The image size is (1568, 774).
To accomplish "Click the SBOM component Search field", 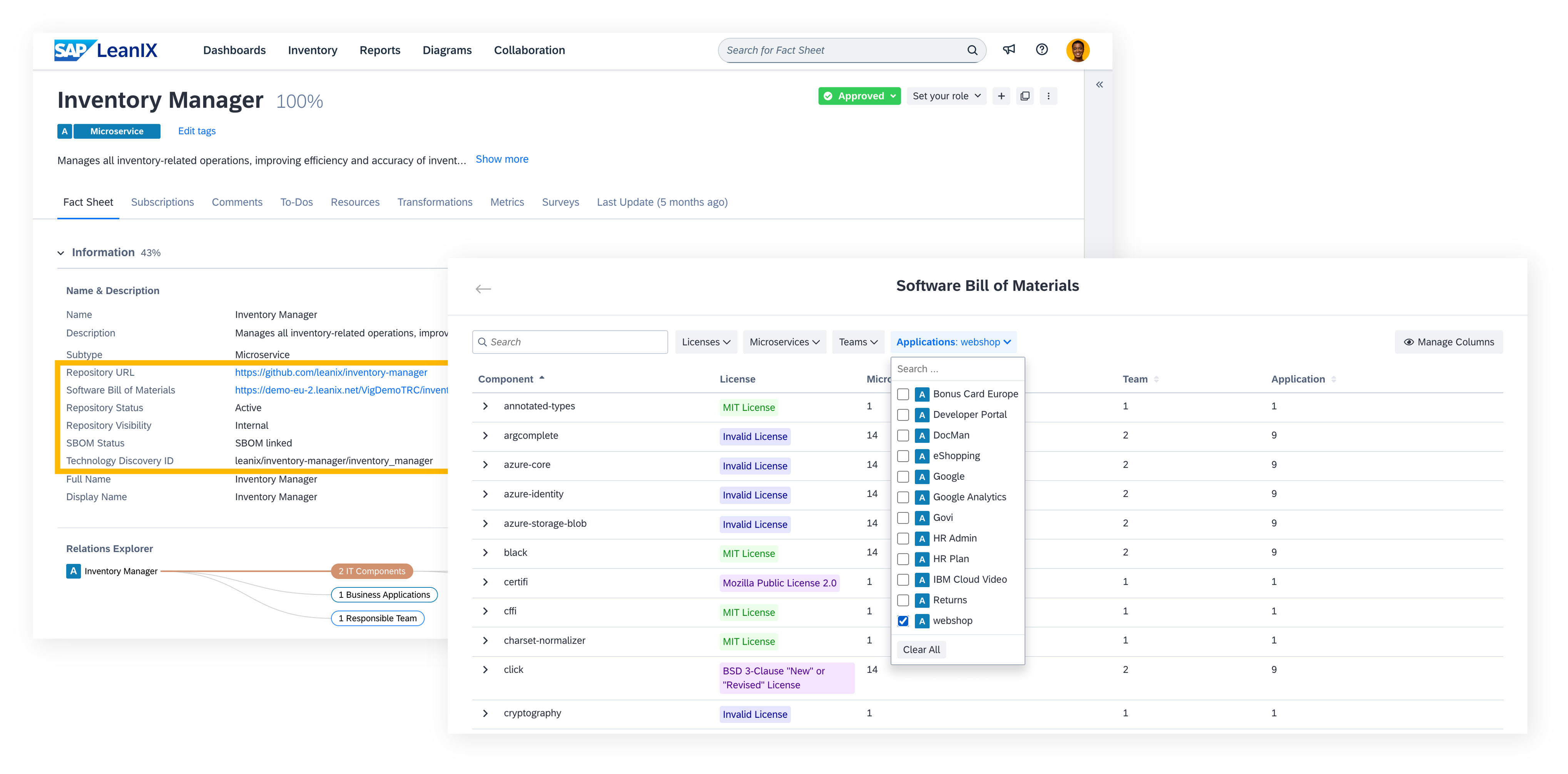I will (570, 342).
